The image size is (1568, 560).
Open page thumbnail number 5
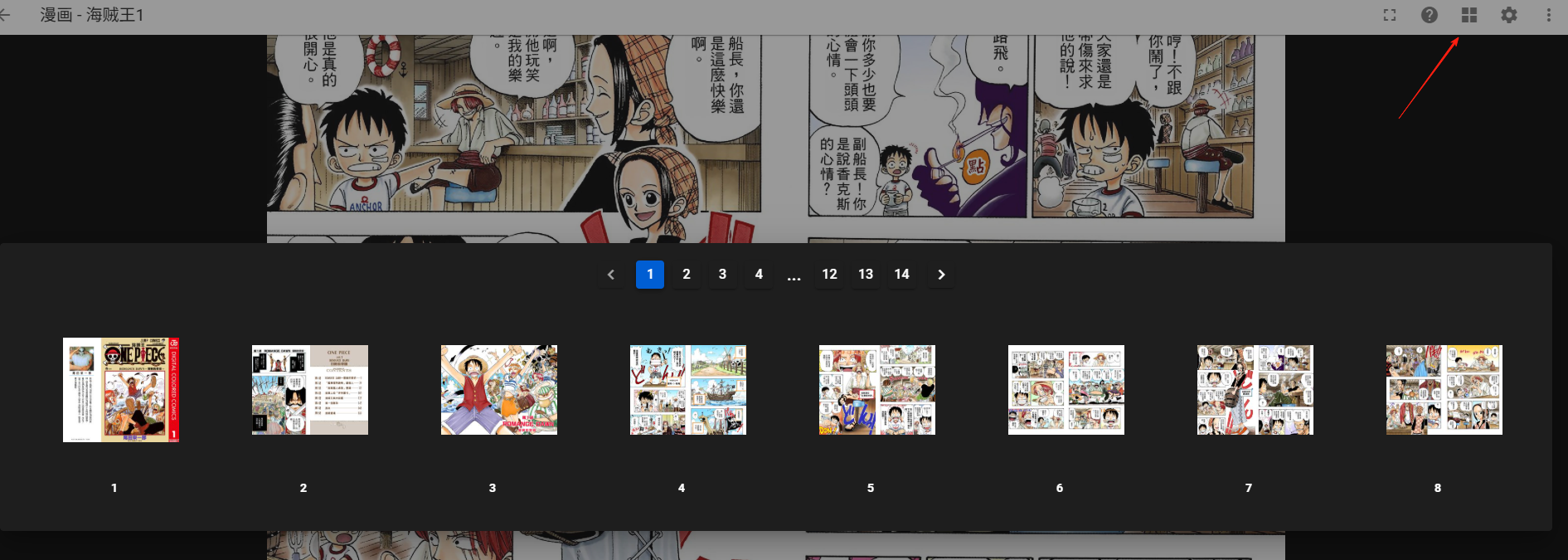[x=877, y=390]
